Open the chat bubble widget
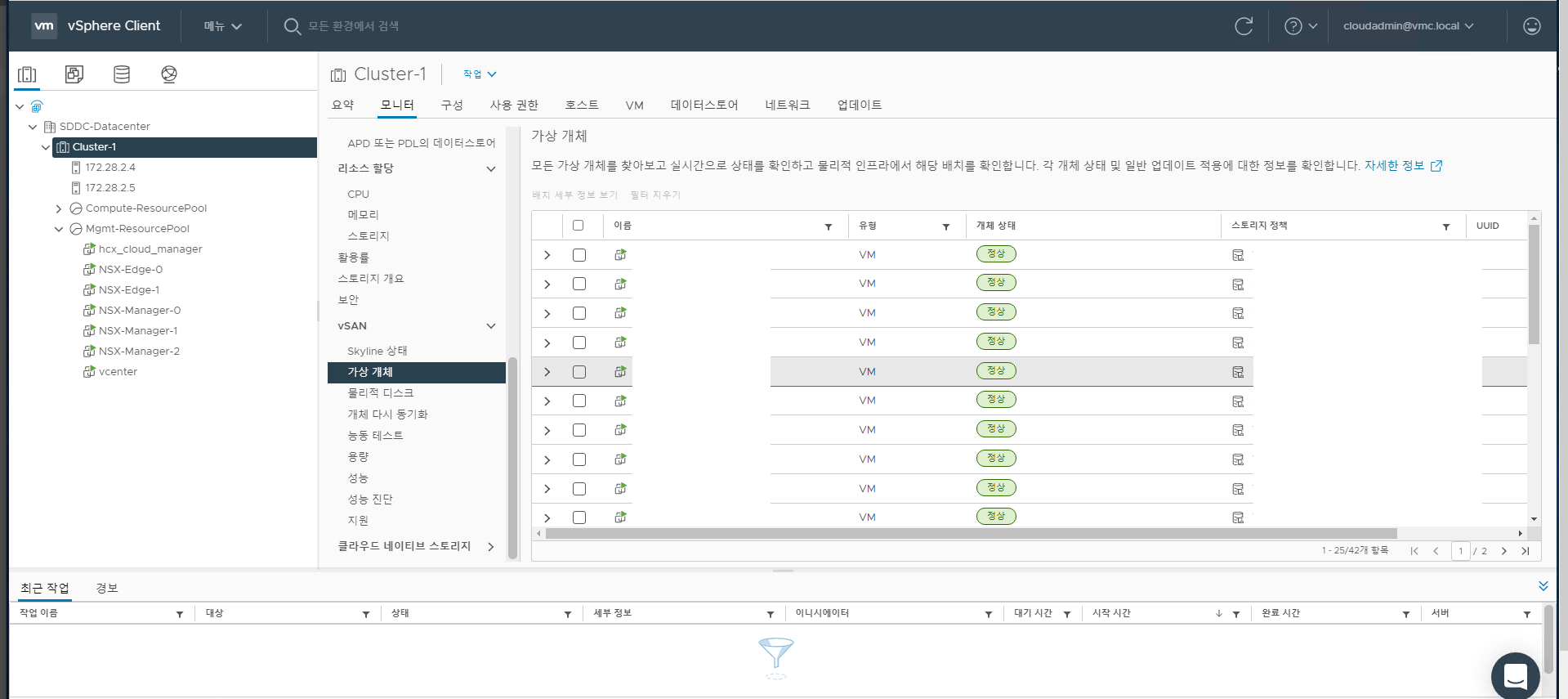 [x=1516, y=676]
